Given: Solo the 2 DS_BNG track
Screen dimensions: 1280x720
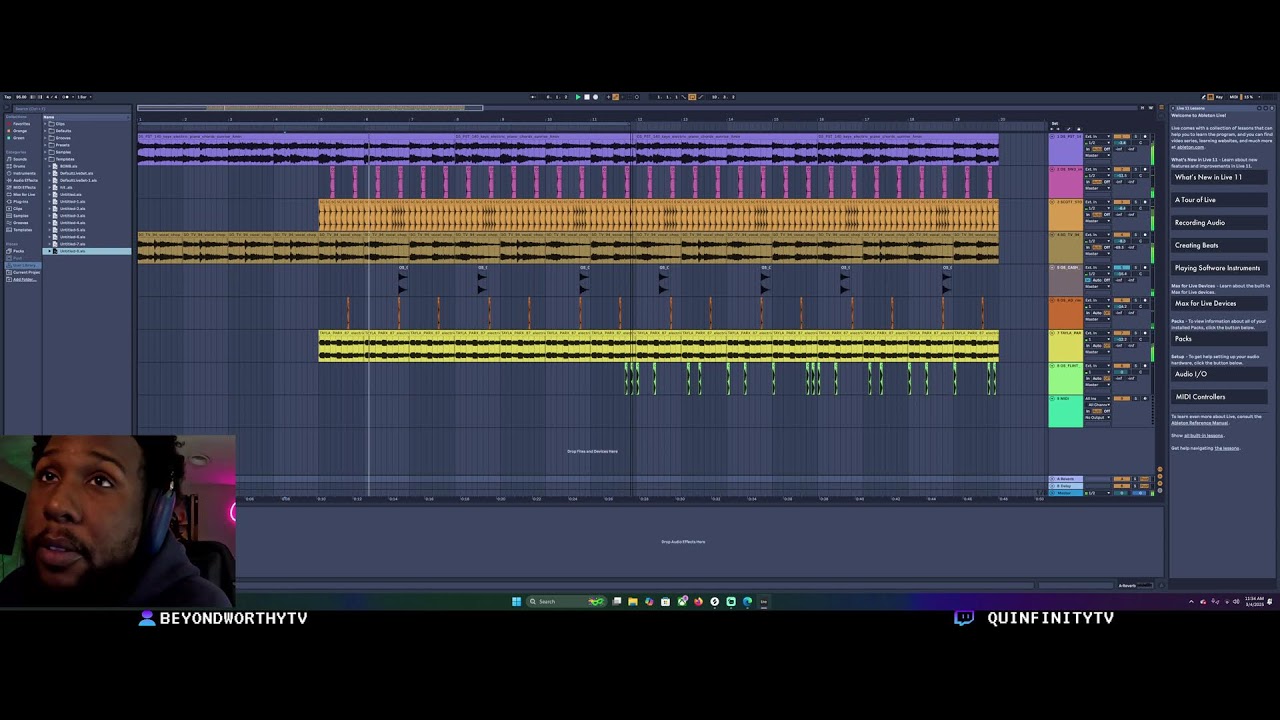Looking at the screenshot, I should click(x=1136, y=169).
